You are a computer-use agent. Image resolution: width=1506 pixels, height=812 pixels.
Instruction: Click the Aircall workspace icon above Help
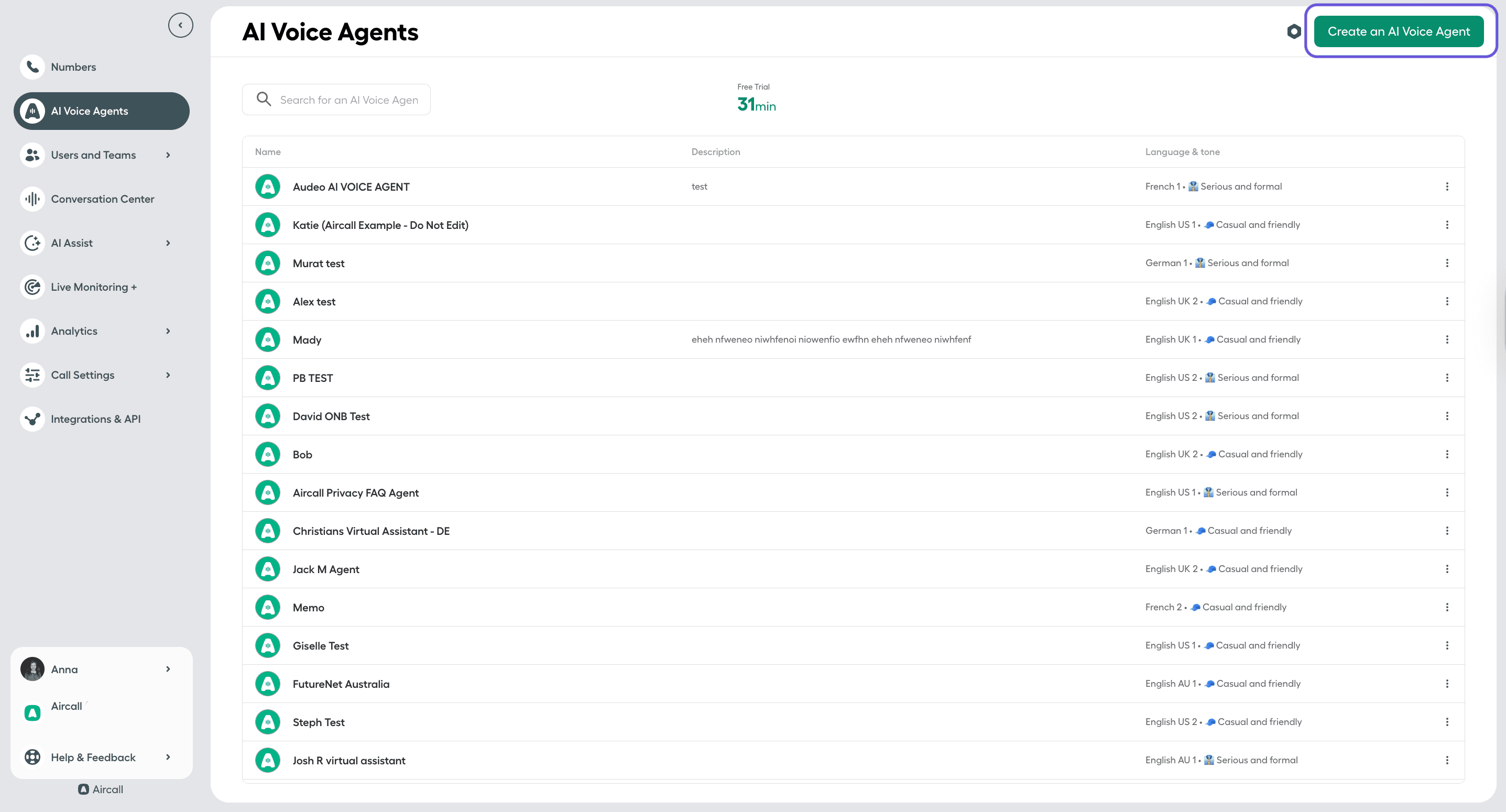point(32,712)
